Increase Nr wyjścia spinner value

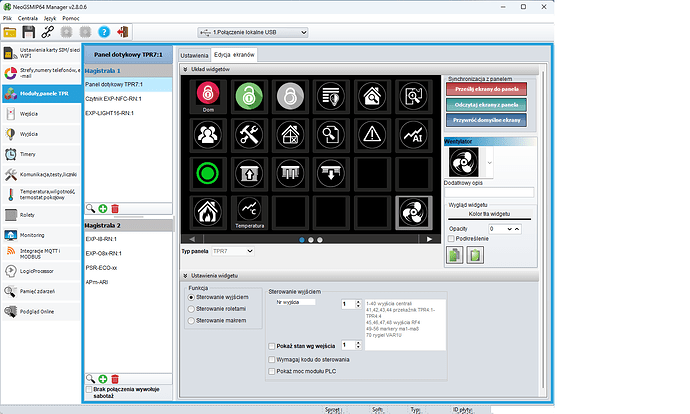358,302
